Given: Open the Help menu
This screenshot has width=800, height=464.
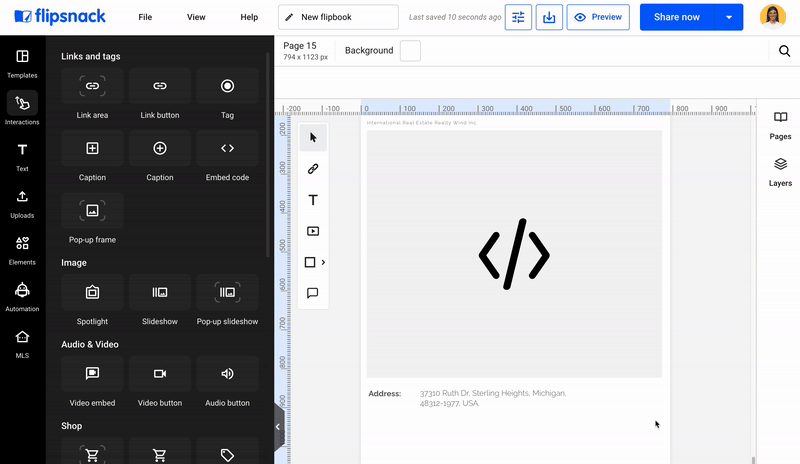Looking at the screenshot, I should pos(249,17).
